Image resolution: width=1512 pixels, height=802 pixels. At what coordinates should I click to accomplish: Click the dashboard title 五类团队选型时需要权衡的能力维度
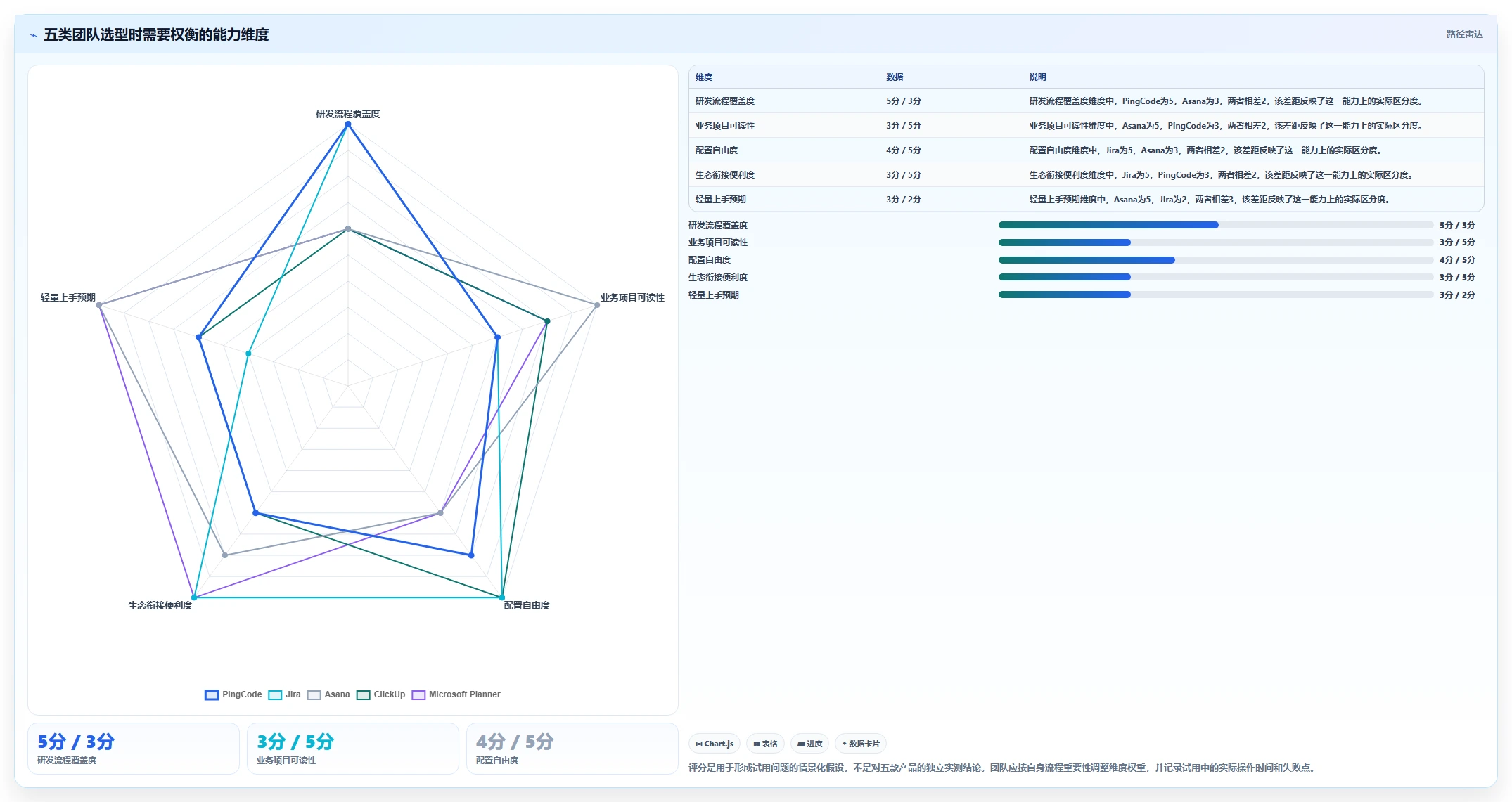[x=156, y=34]
